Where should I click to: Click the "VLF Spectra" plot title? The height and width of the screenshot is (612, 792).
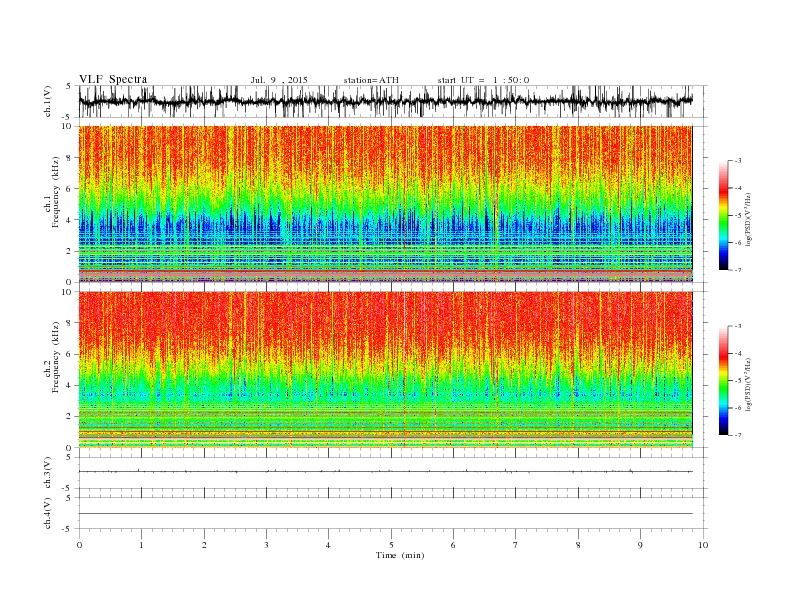click(x=113, y=79)
